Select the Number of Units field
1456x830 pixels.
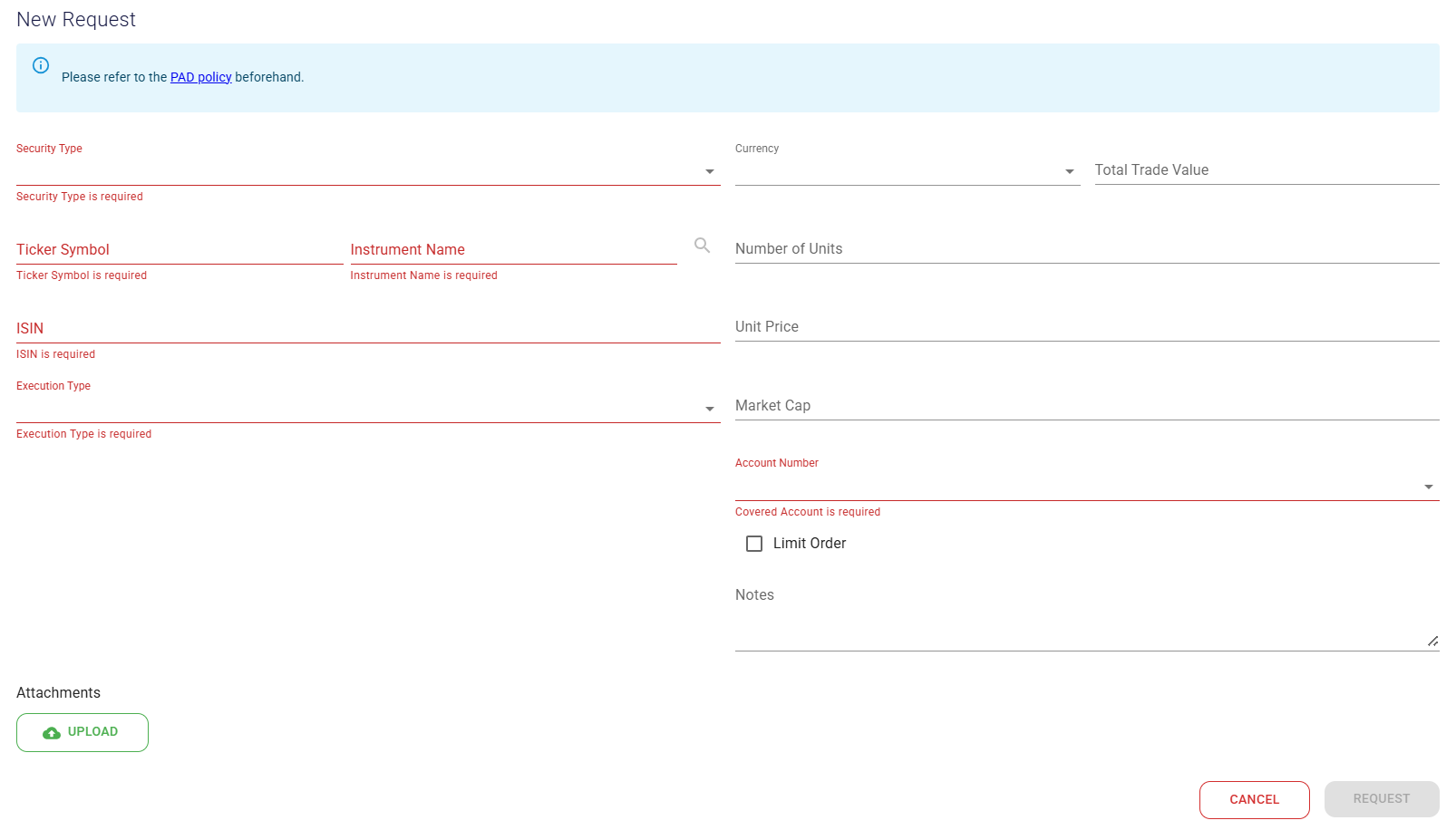click(1086, 249)
